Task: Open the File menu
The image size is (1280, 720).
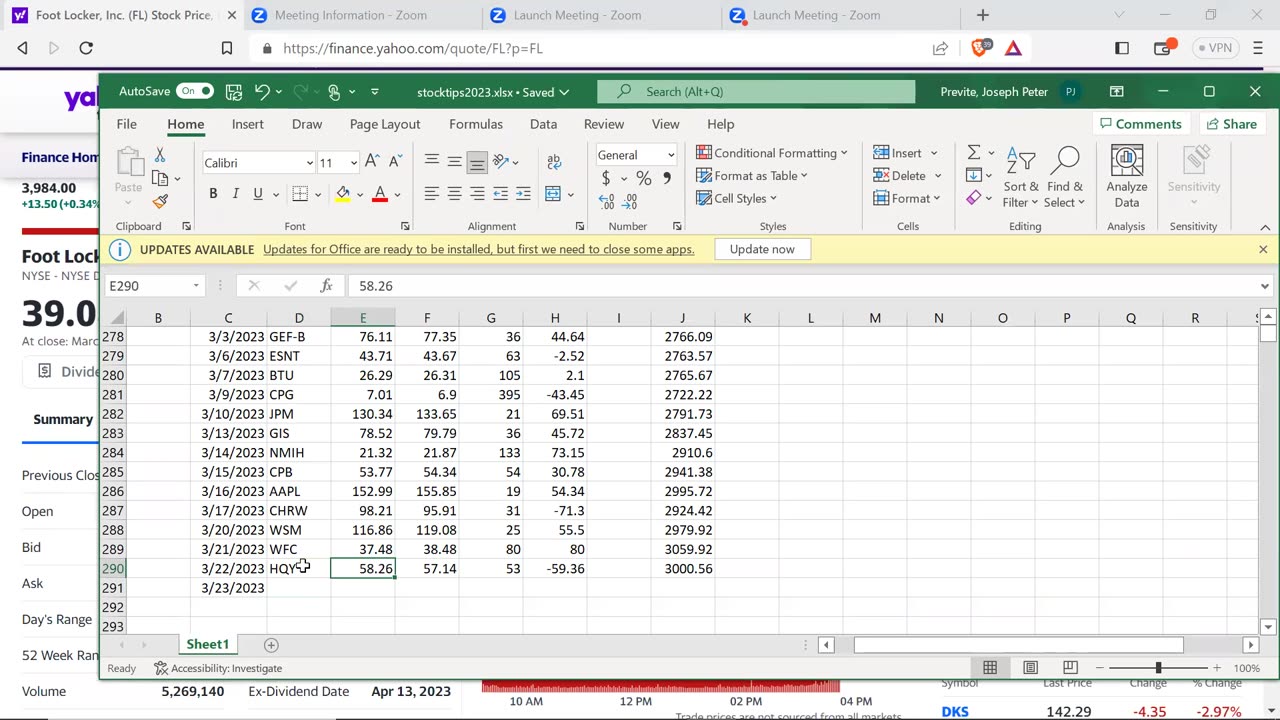Action: (x=126, y=124)
